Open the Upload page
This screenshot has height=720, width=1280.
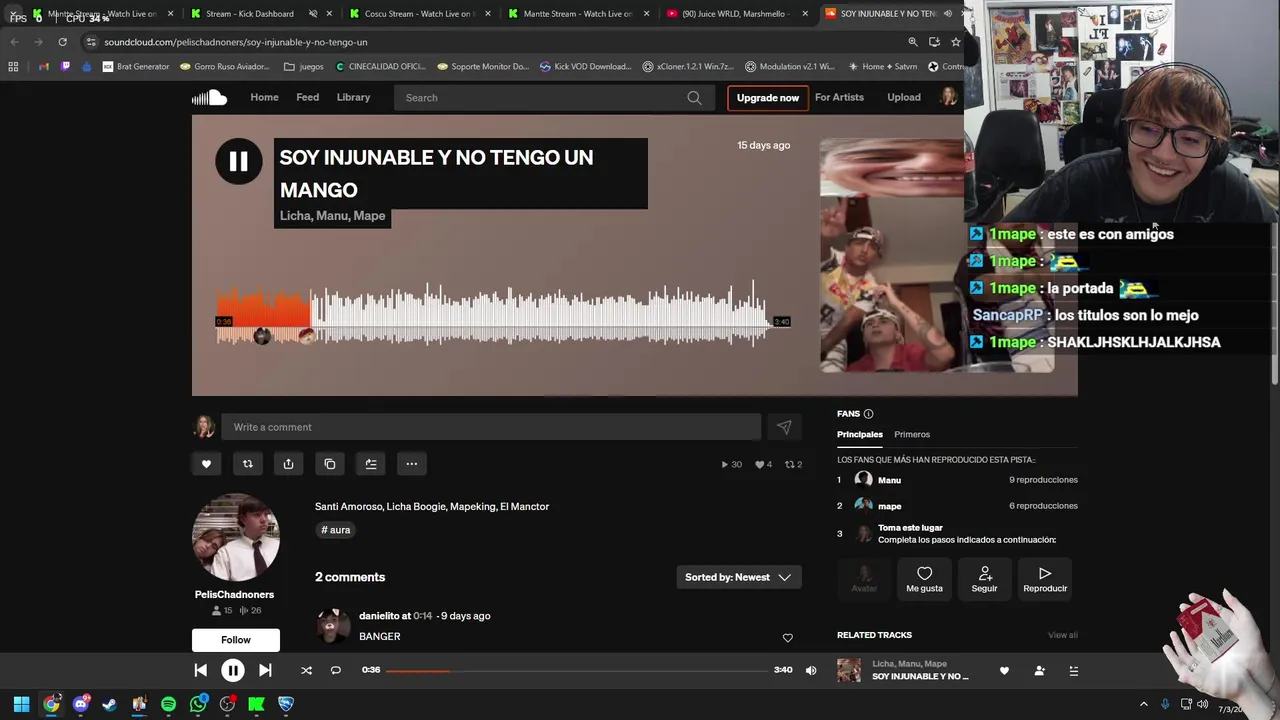(x=903, y=97)
